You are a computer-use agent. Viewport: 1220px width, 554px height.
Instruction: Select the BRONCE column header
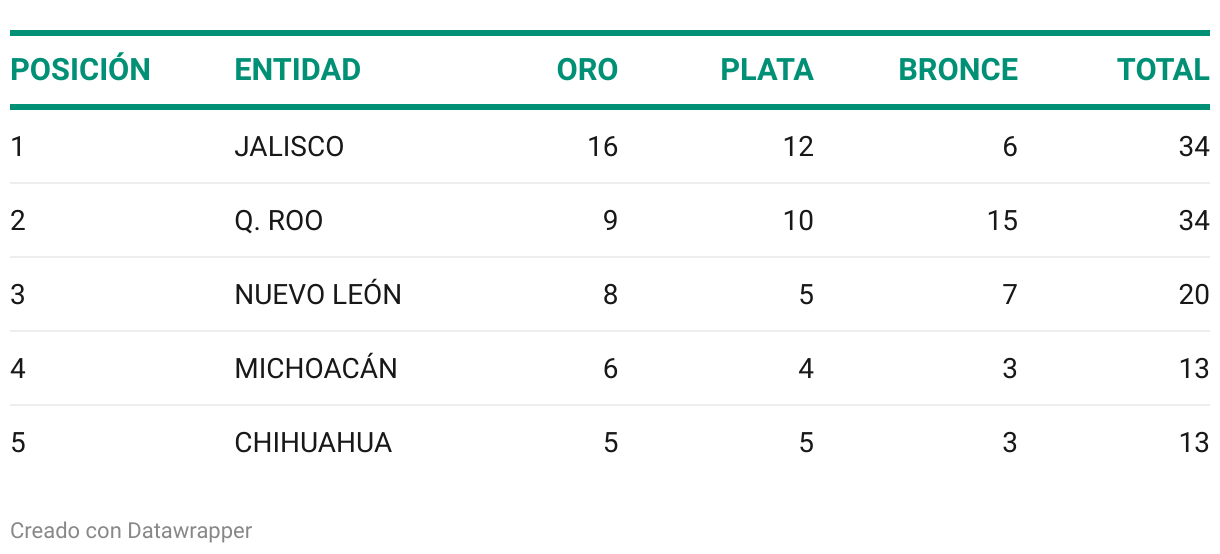[958, 70]
